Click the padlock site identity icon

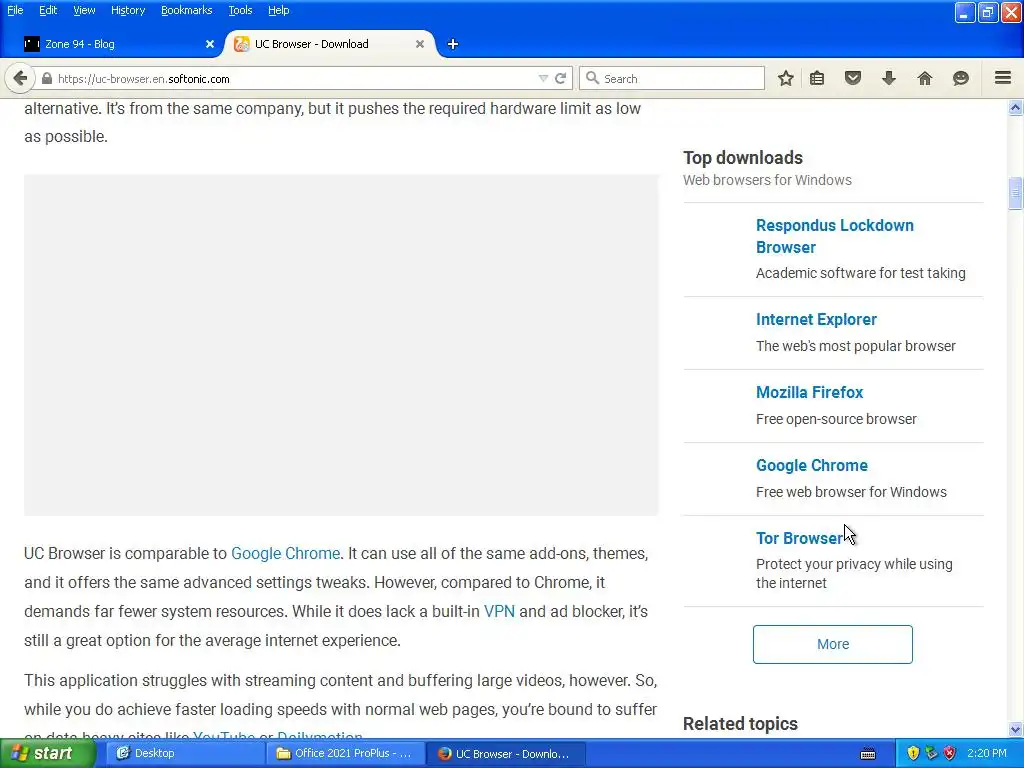pyautogui.click(x=46, y=78)
